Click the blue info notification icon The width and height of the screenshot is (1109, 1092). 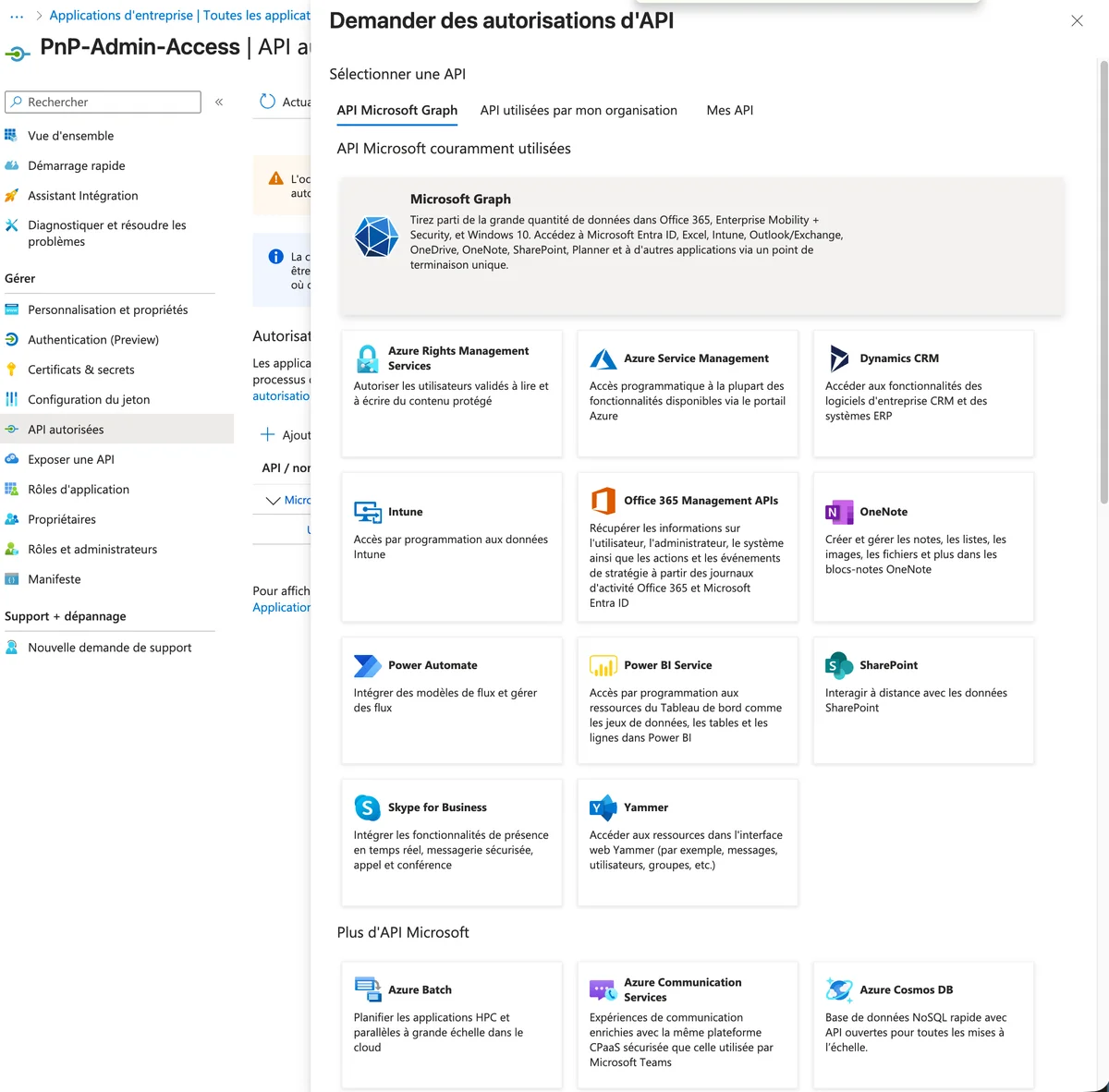point(275,257)
